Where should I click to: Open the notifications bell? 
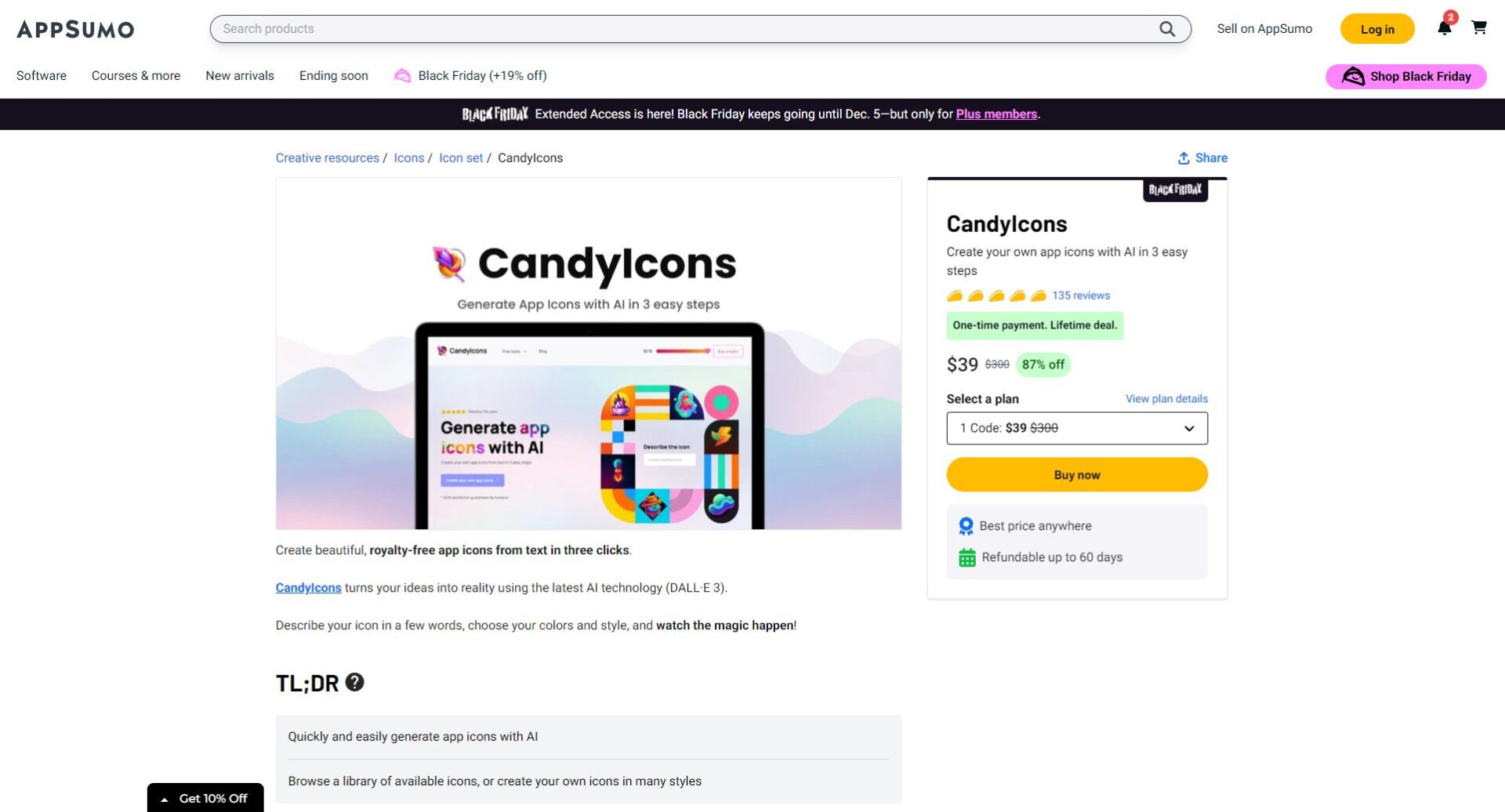[1444, 28]
